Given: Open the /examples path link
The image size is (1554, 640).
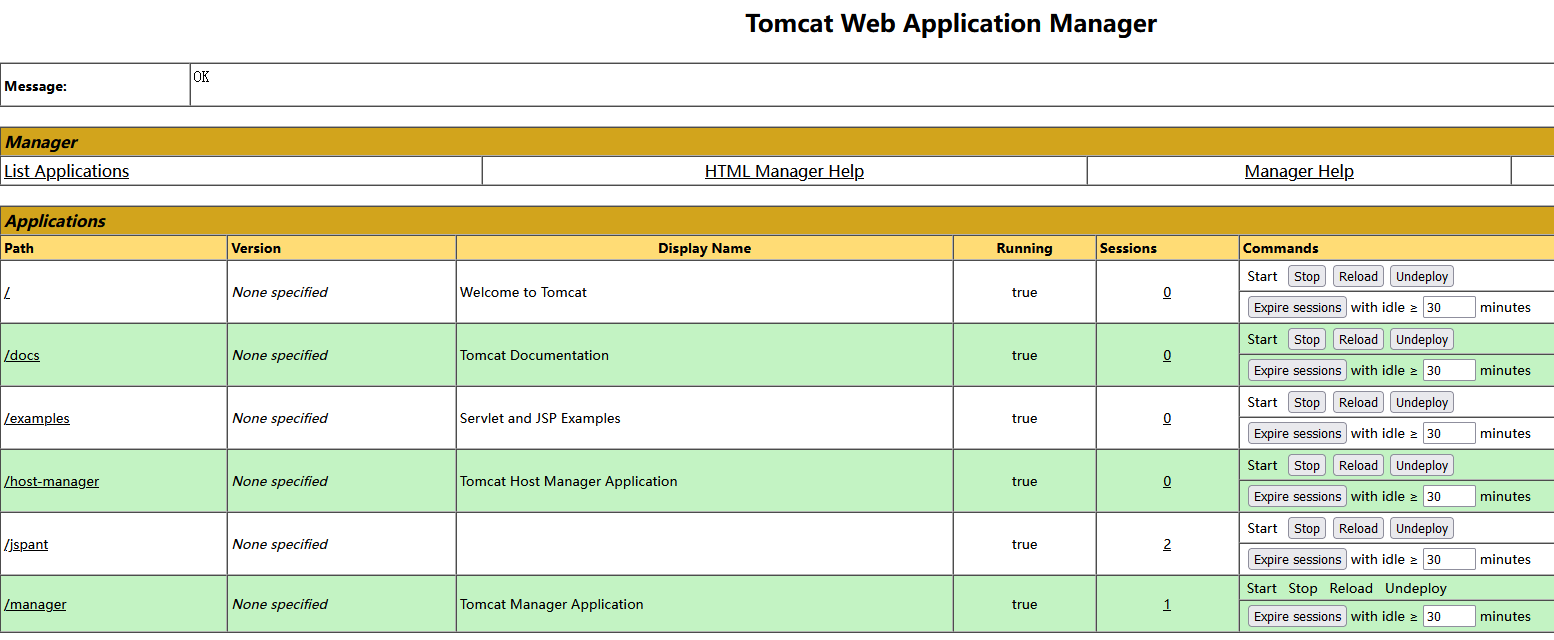Looking at the screenshot, I should pyautogui.click(x=37, y=418).
